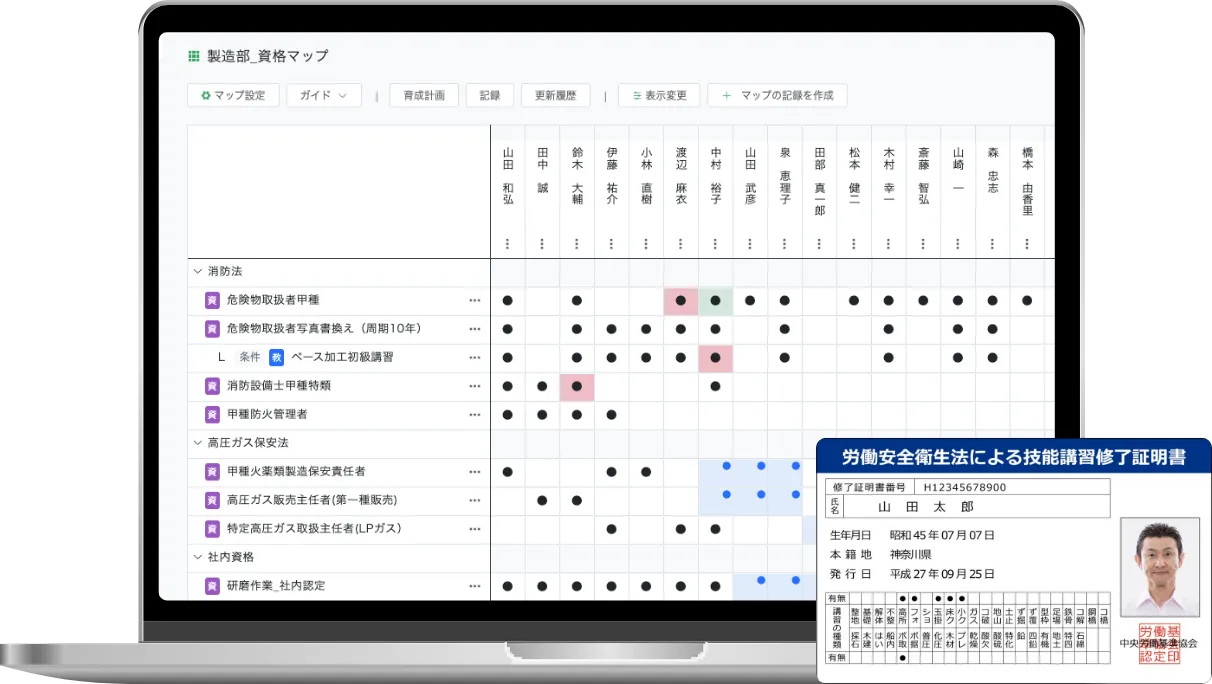Image resolution: width=1212 pixels, height=684 pixels.
Task: Open the ellipsis menu for 甲種防火管理者
Action: click(475, 414)
